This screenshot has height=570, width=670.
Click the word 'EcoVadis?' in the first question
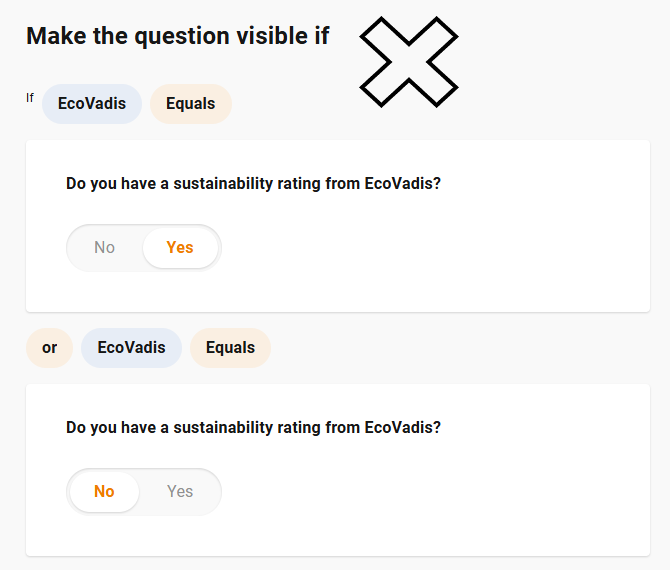[403, 184]
